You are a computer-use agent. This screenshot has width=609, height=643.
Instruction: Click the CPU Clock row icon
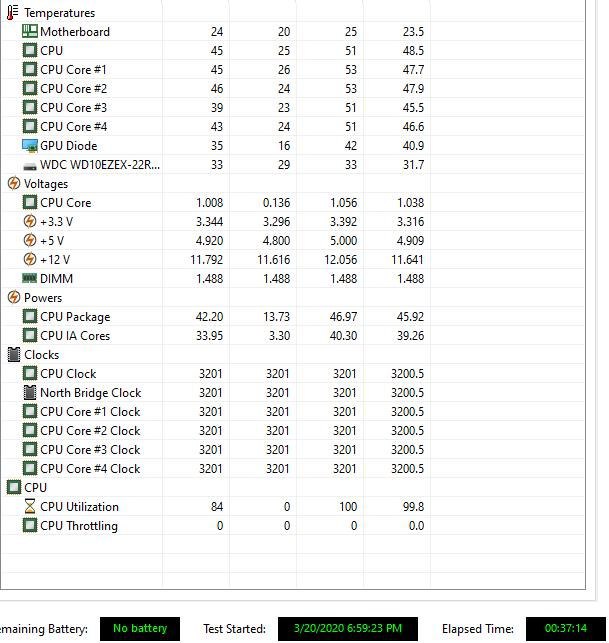click(30, 373)
